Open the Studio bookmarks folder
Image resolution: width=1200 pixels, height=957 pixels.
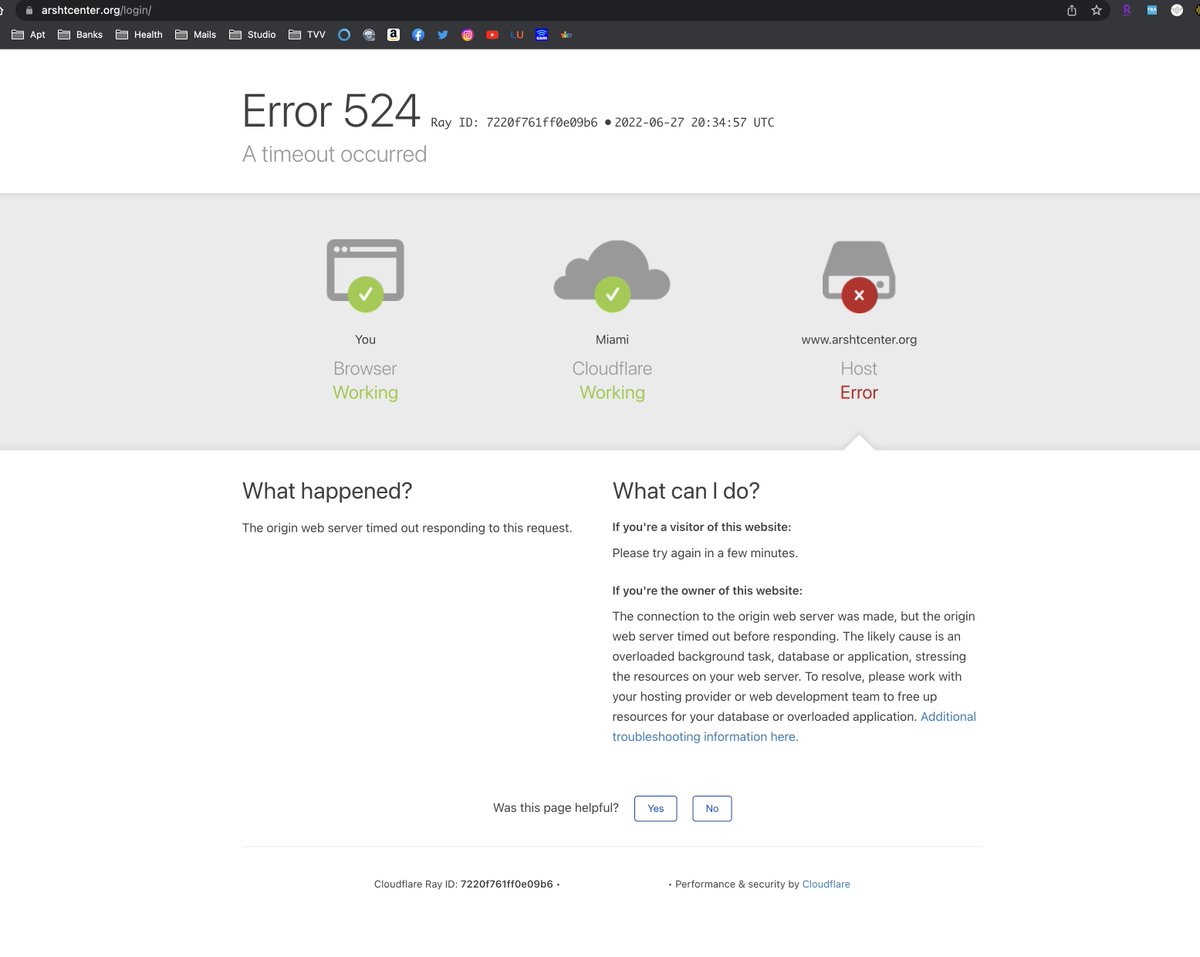click(253, 34)
